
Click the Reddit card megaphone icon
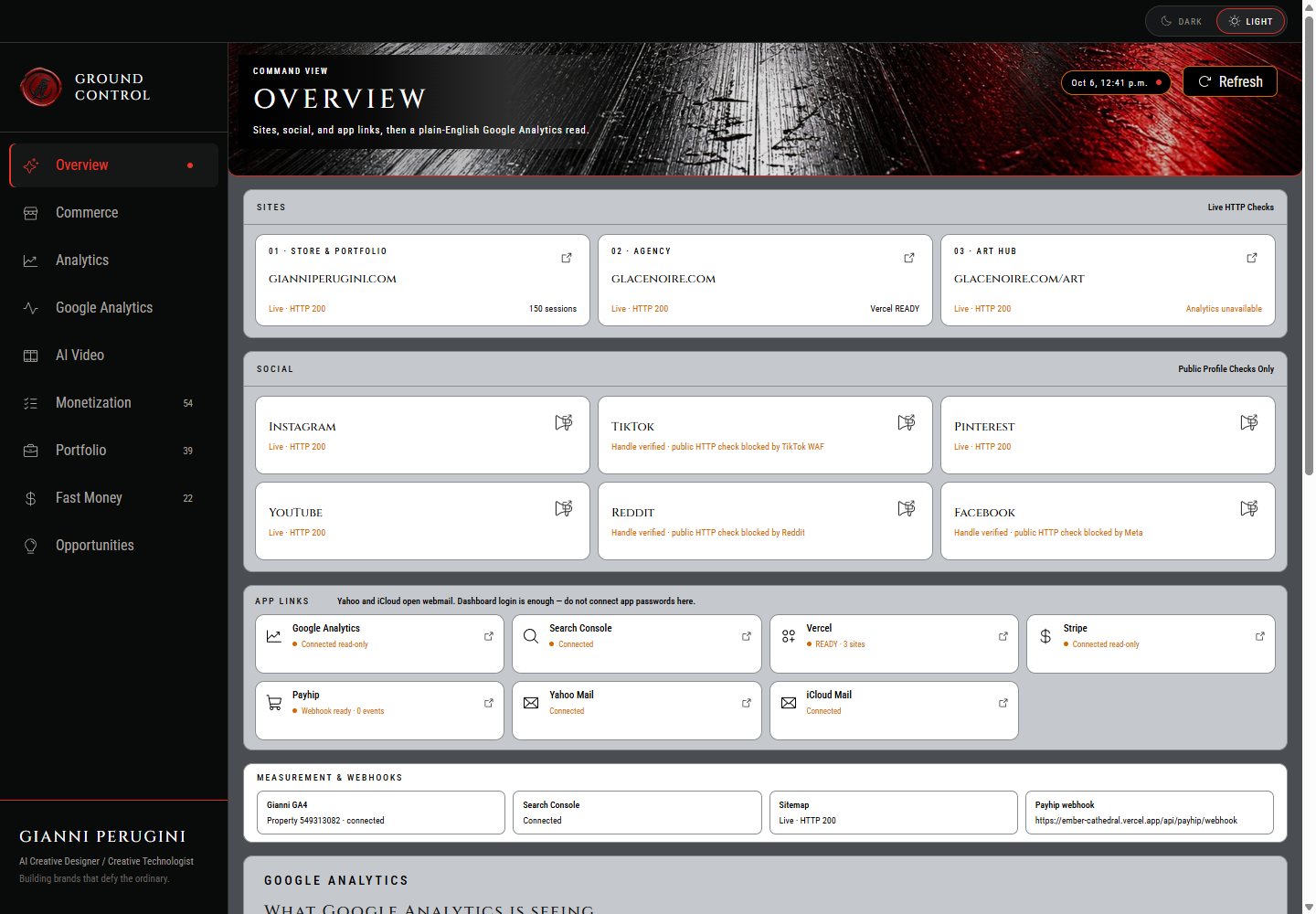(907, 508)
